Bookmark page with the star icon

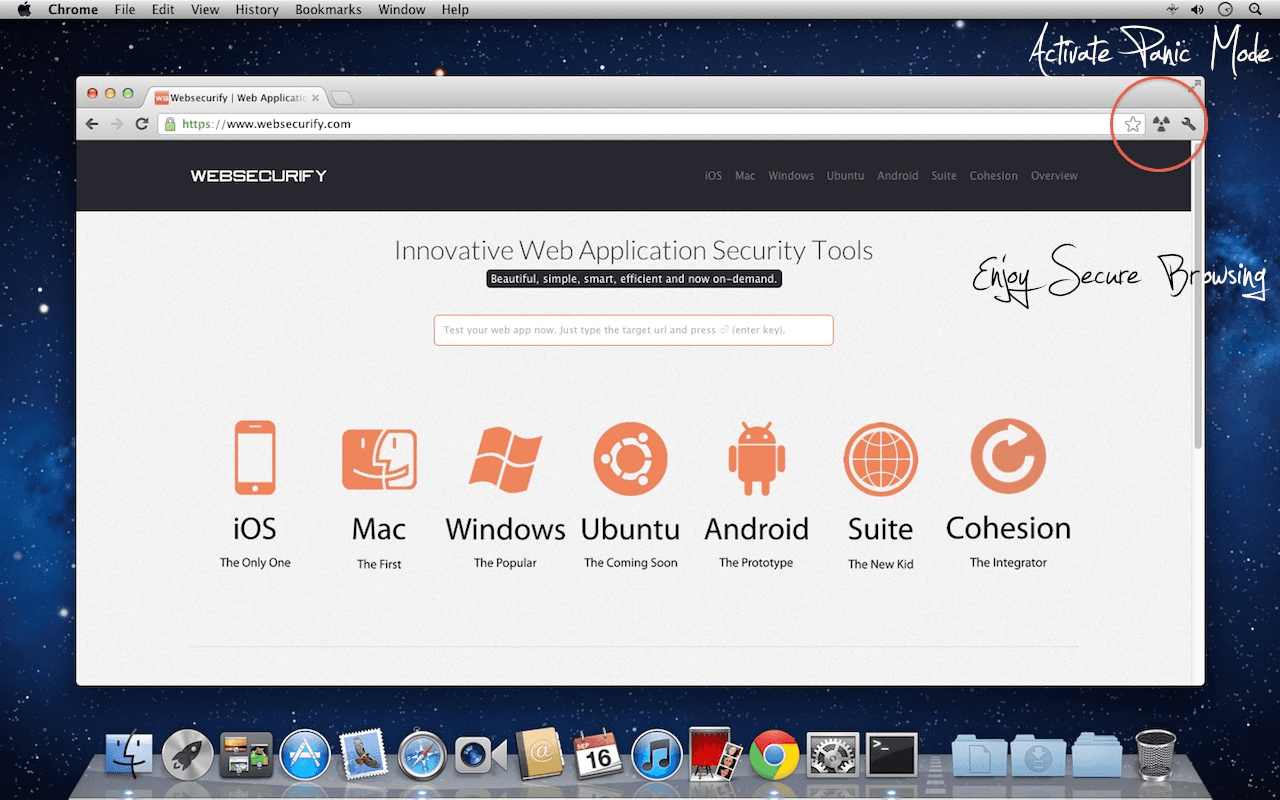pos(1132,124)
